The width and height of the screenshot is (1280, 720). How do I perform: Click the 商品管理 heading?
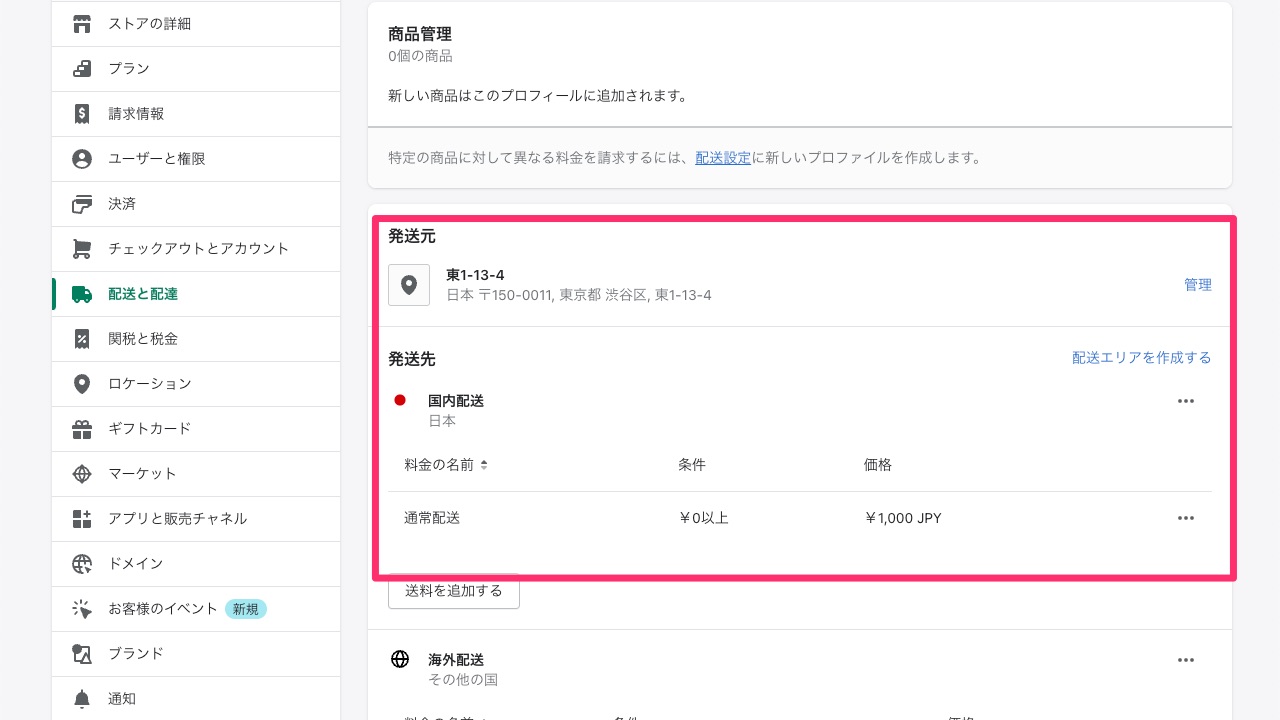[x=420, y=34]
